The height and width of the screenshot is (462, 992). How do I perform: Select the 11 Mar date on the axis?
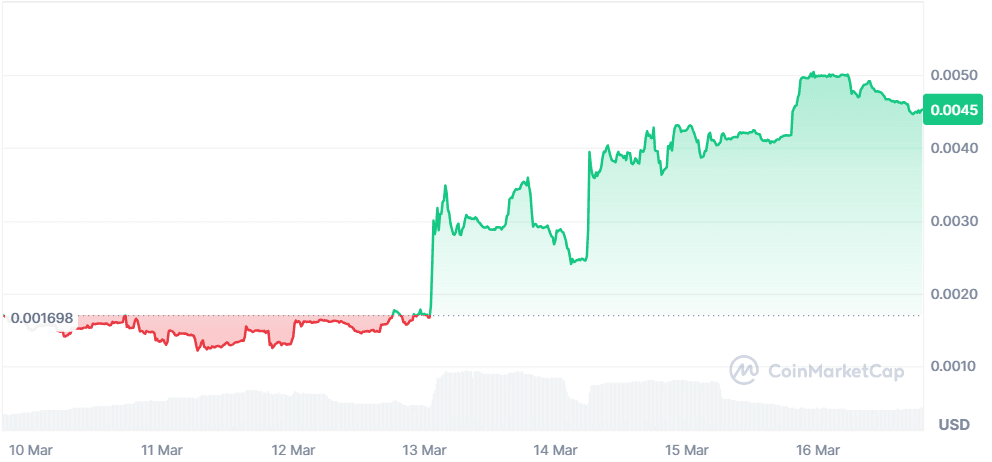click(162, 448)
